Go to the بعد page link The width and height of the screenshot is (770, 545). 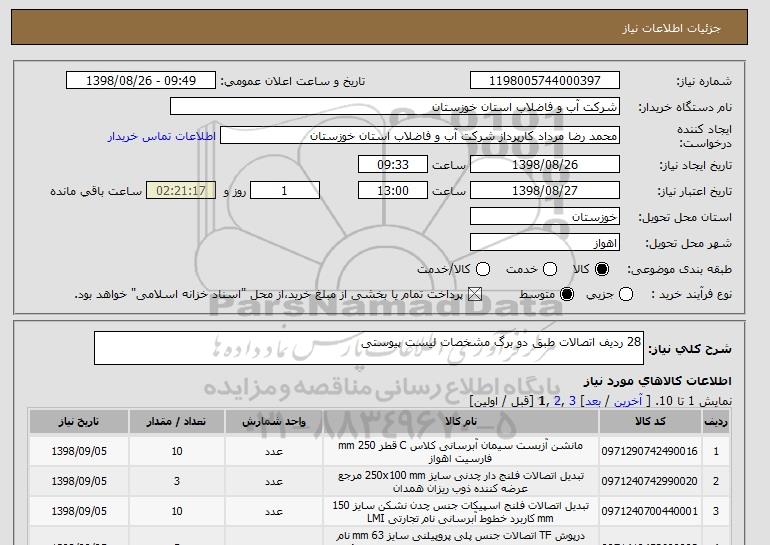point(593,402)
